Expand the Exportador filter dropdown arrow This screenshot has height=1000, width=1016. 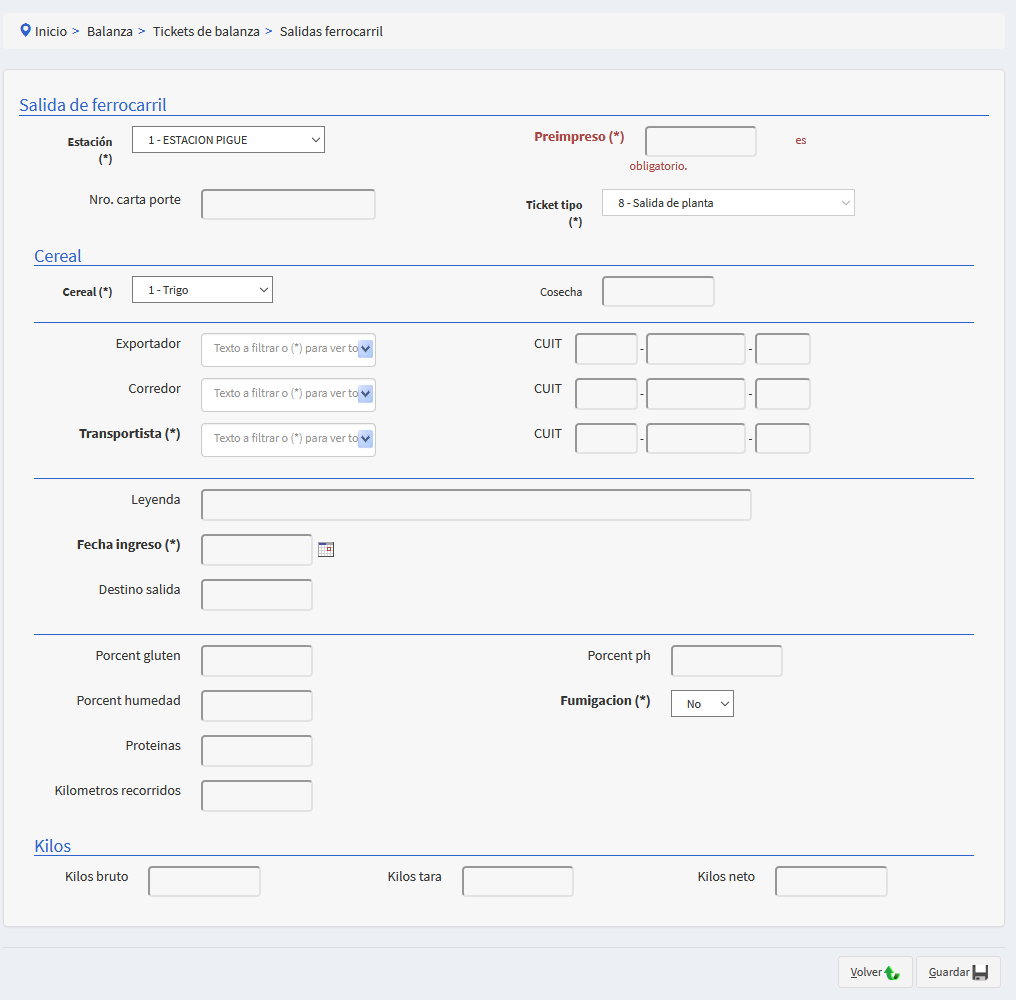click(x=365, y=349)
